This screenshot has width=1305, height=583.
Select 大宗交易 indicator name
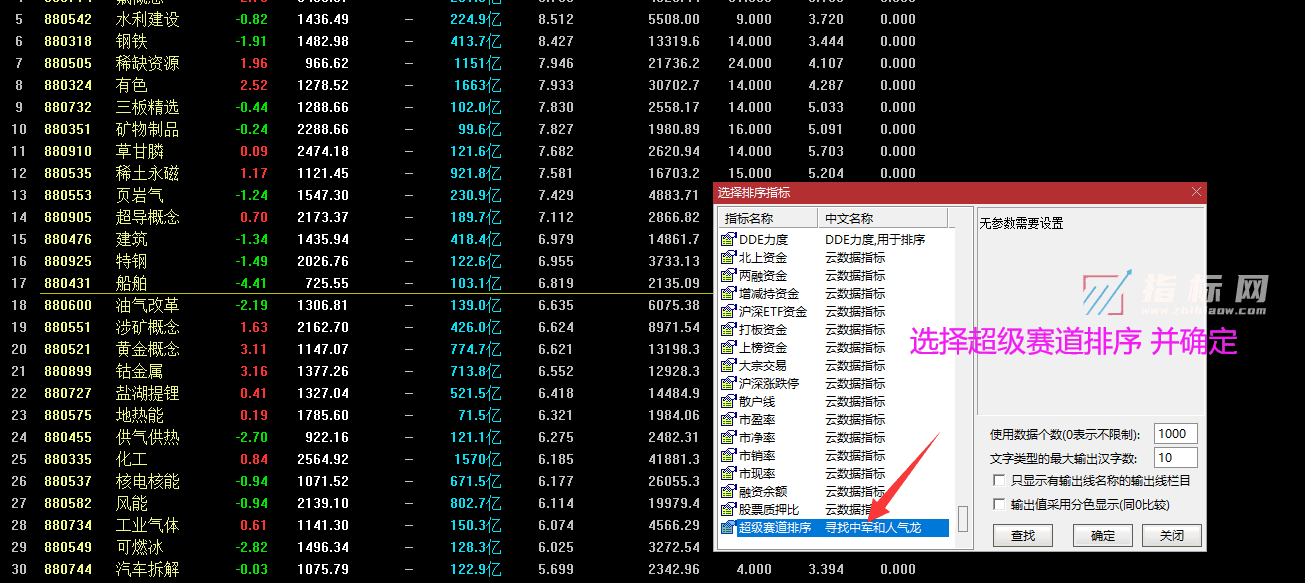click(763, 366)
